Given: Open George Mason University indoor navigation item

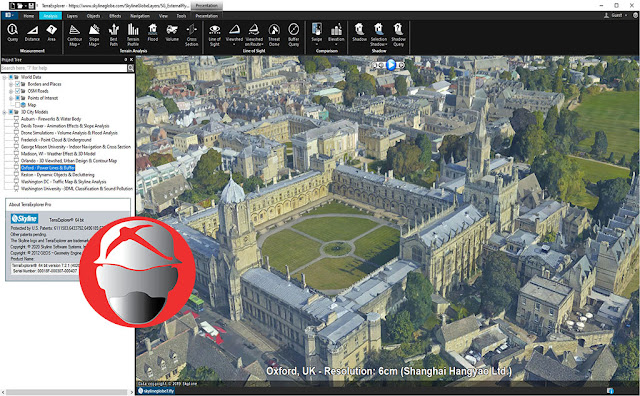Looking at the screenshot, I should coord(76,147).
